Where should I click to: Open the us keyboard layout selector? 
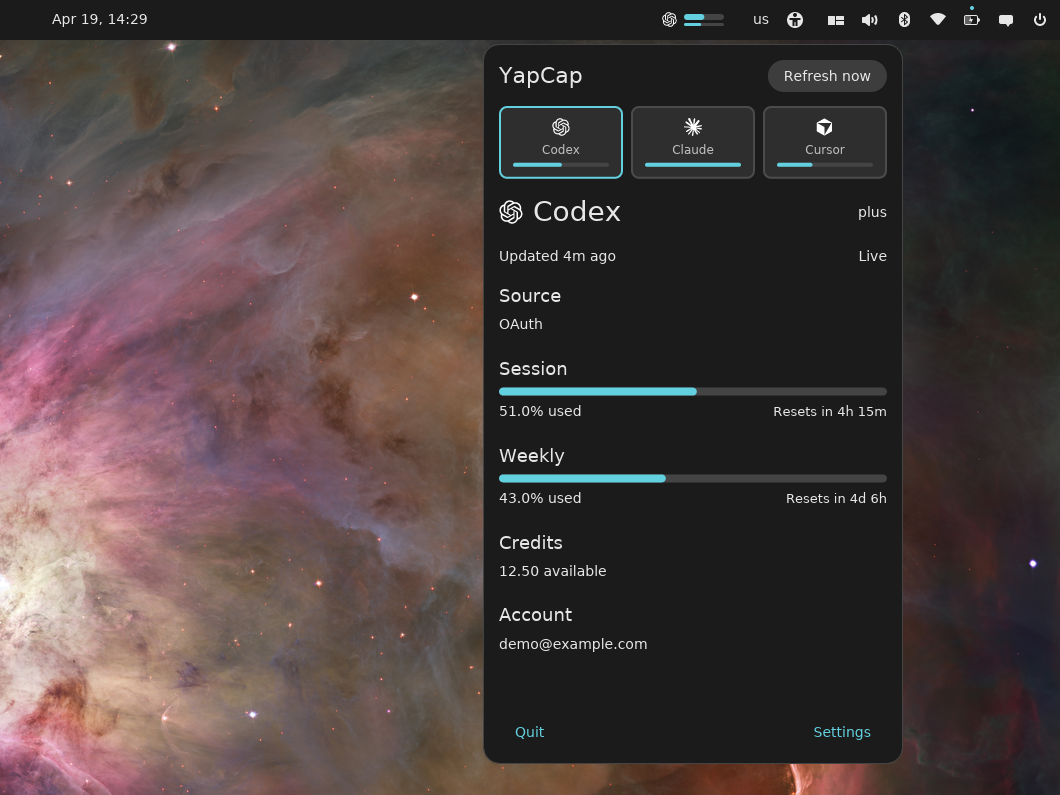[x=761, y=19]
